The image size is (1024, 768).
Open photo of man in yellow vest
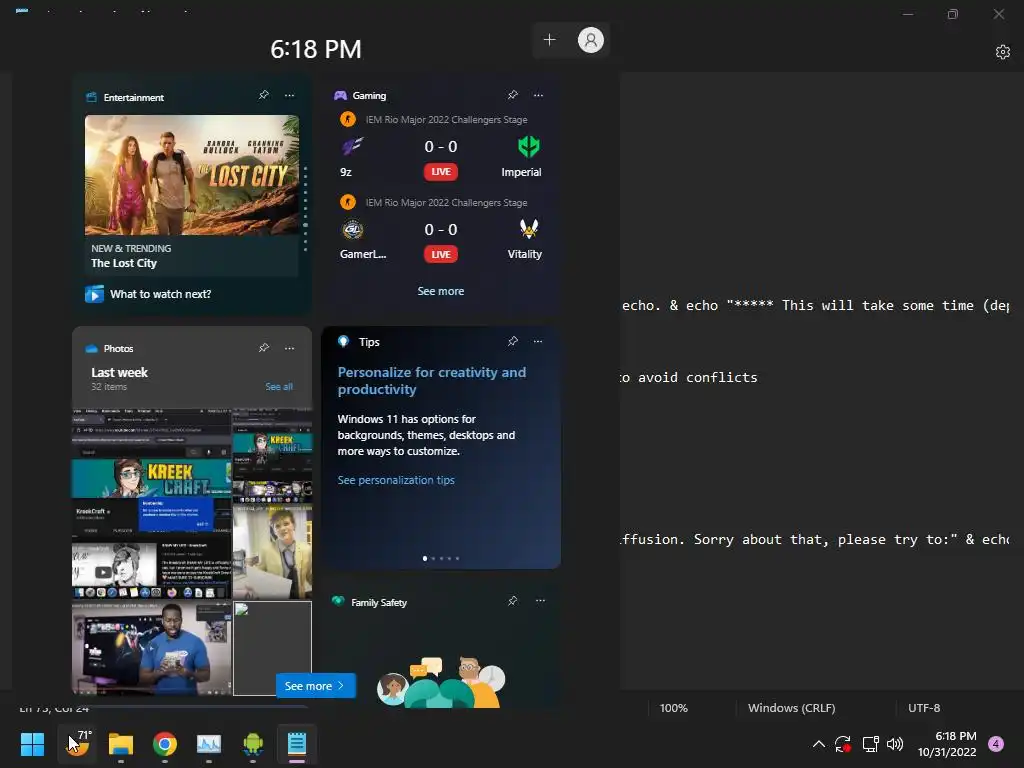[x=272, y=552]
